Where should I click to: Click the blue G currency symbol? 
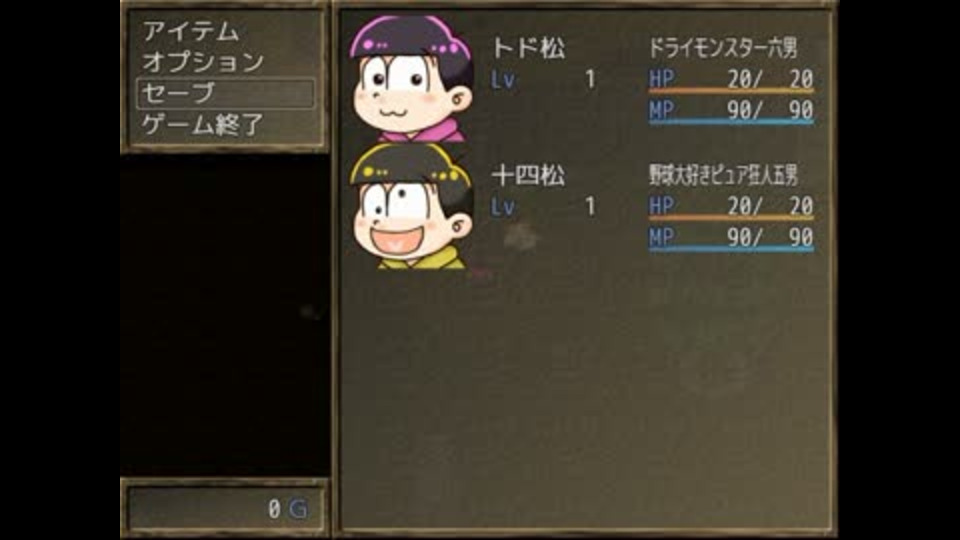click(298, 509)
